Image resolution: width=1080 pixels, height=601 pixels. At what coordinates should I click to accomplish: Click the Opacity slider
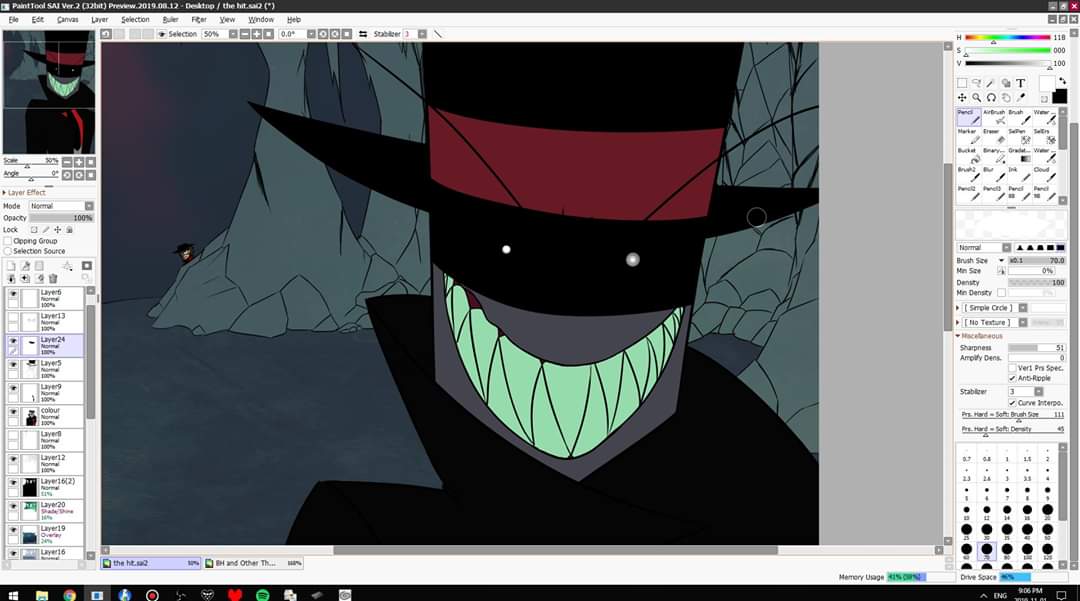61,218
